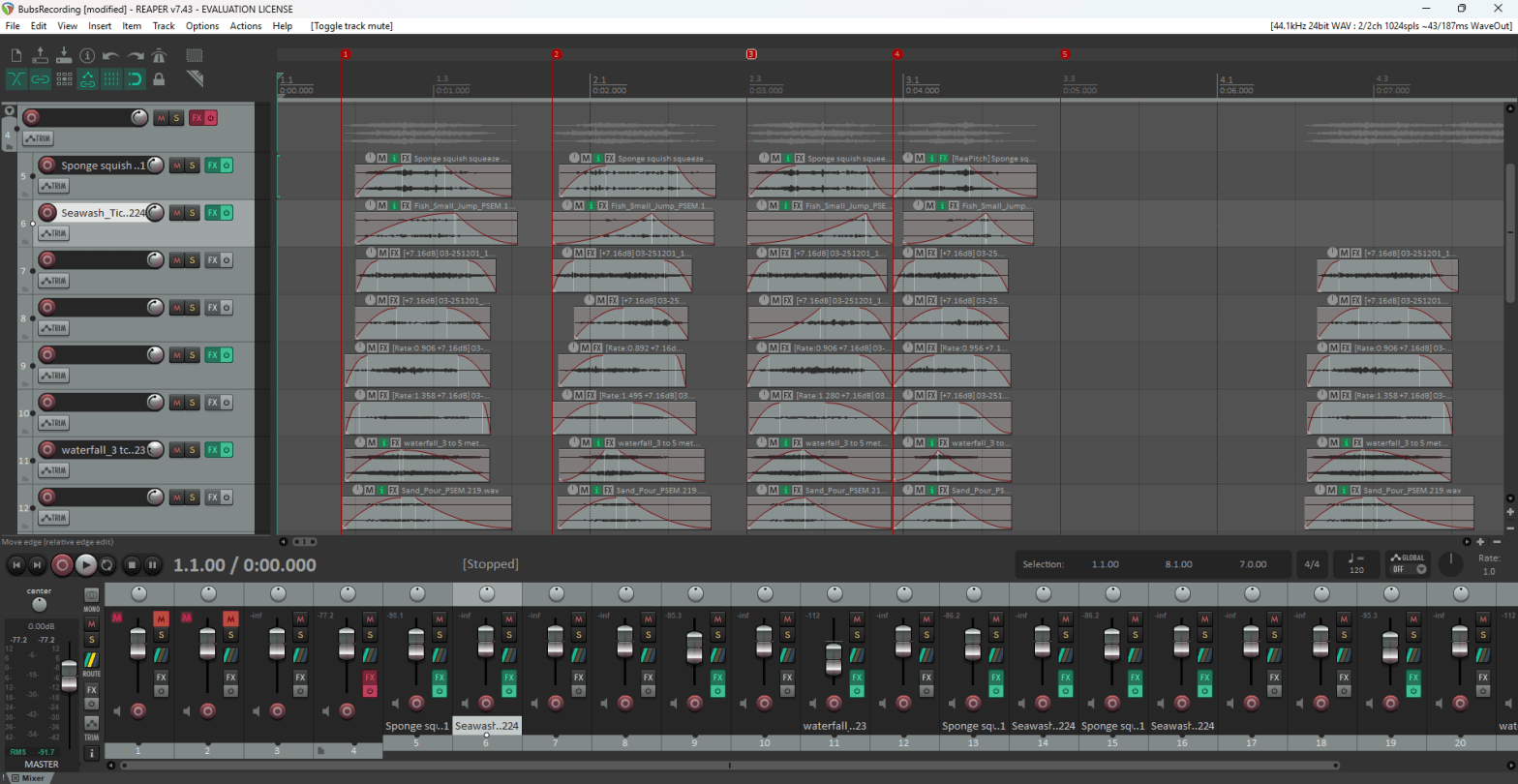Click timeline marker 5 in ruler

(x=1065, y=55)
